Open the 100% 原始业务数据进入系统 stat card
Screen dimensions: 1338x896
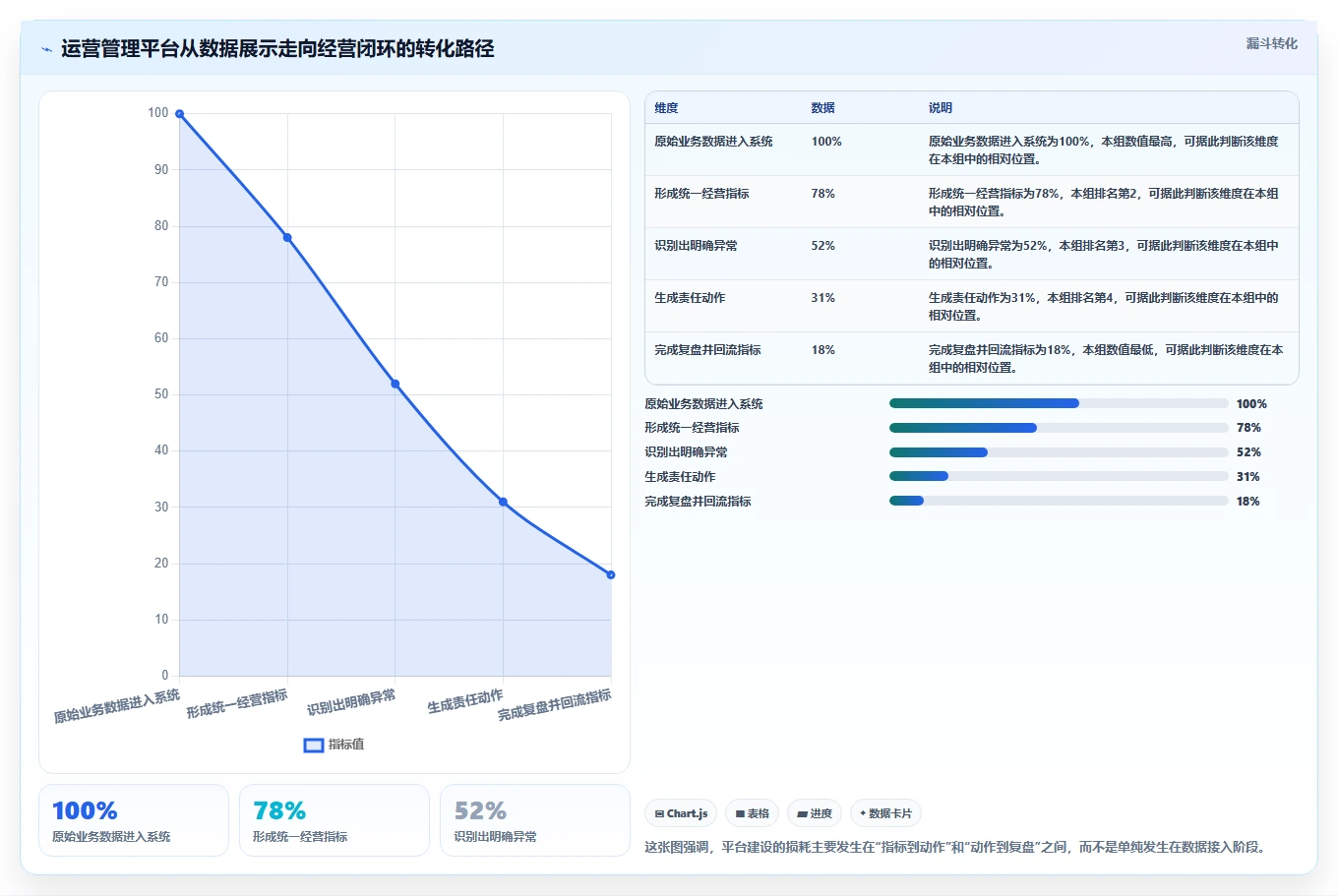[134, 820]
